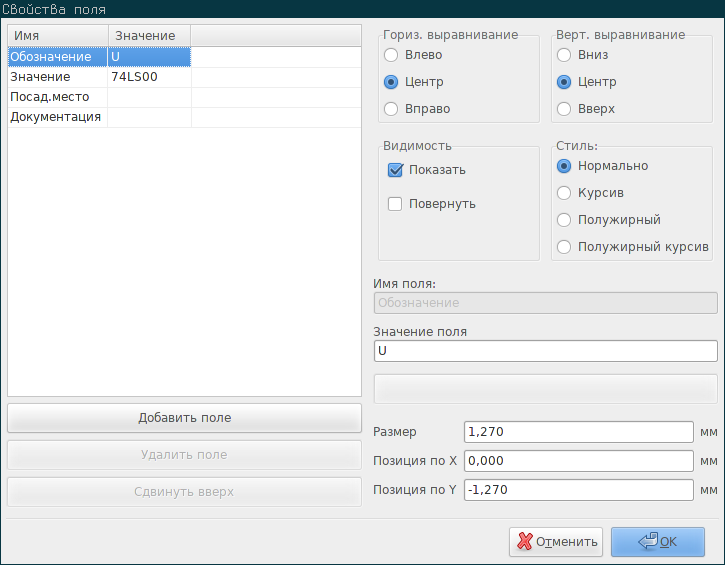Click the 'Позиция по Y' input field

[x=579, y=490]
